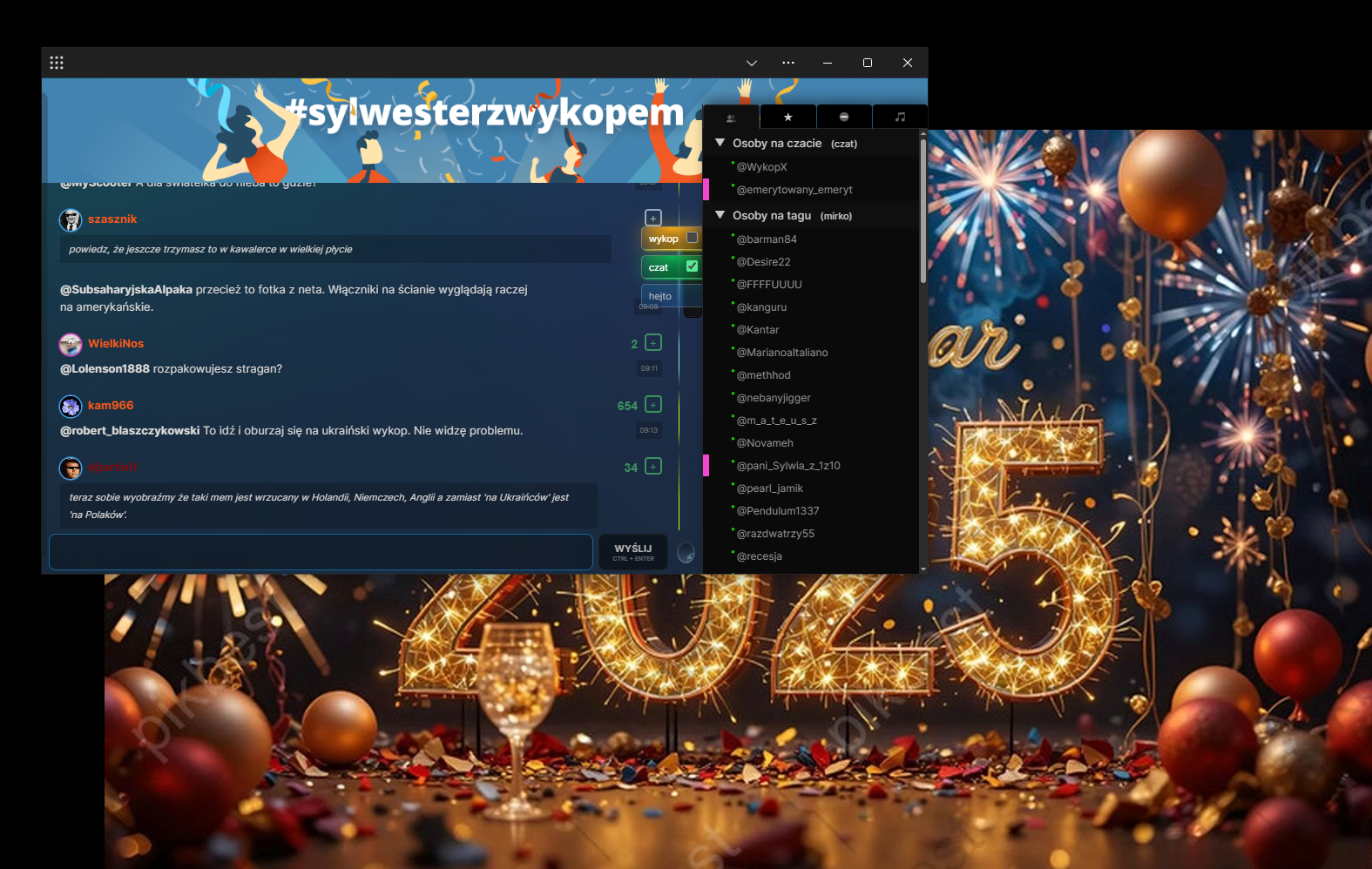This screenshot has height=869, width=1372.
Task: Open szasznik's avatar
Action: tap(71, 220)
